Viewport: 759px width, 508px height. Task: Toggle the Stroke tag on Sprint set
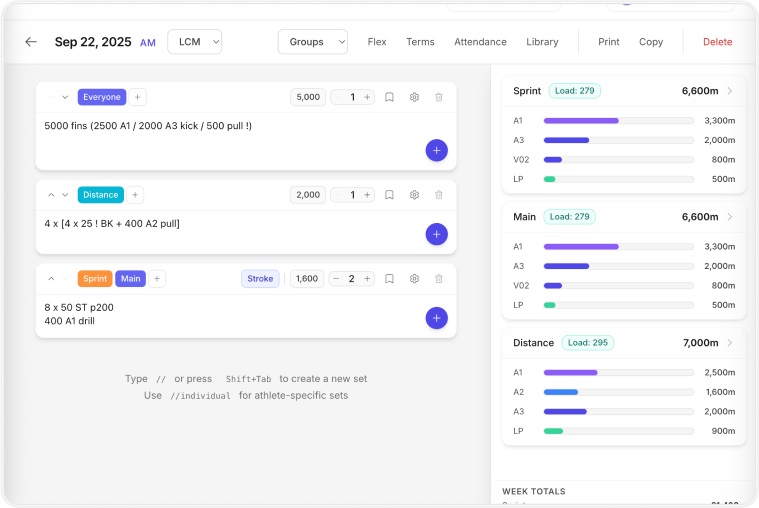pos(260,279)
